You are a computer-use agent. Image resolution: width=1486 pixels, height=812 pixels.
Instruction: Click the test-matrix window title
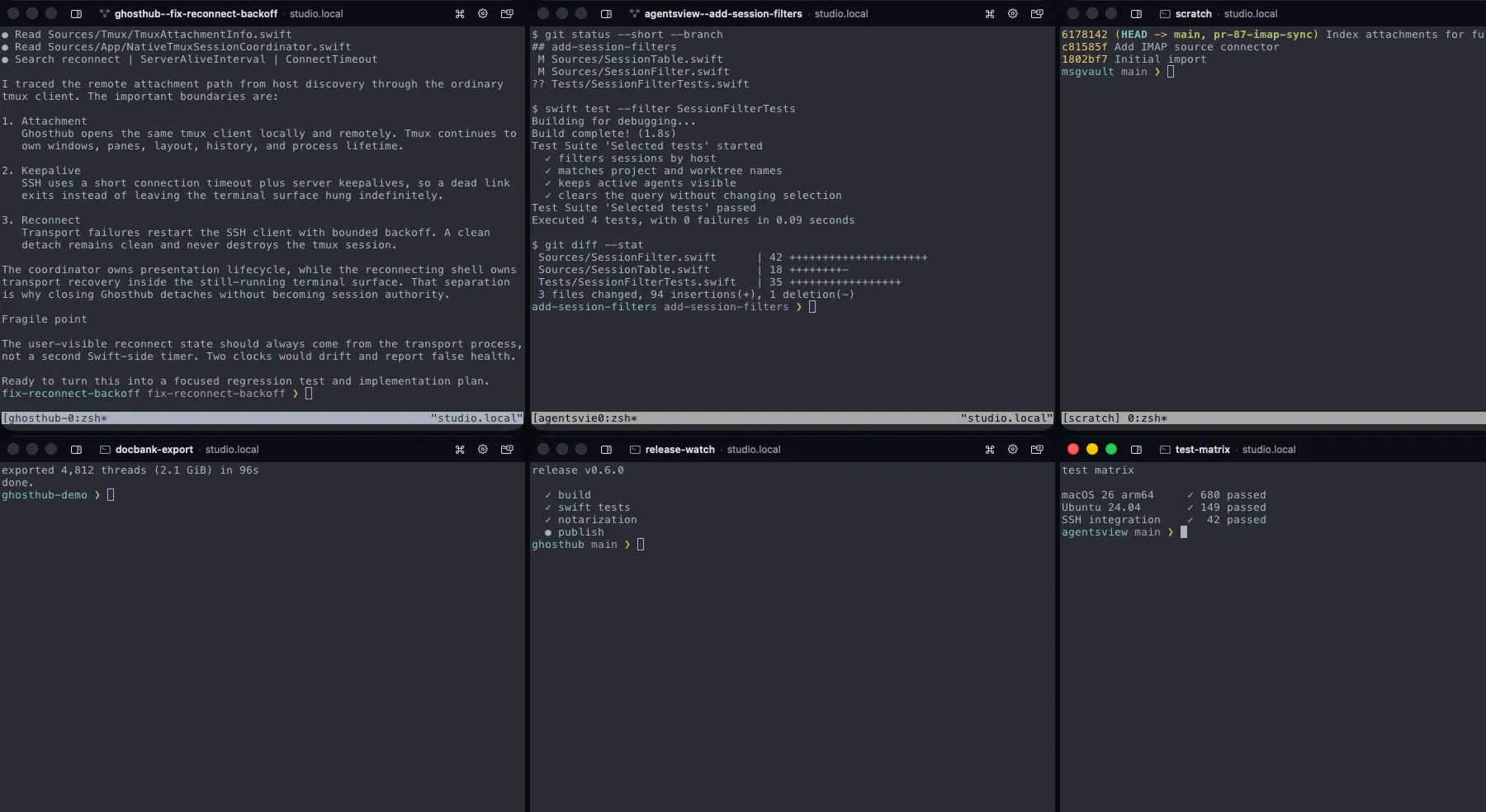click(x=1203, y=449)
